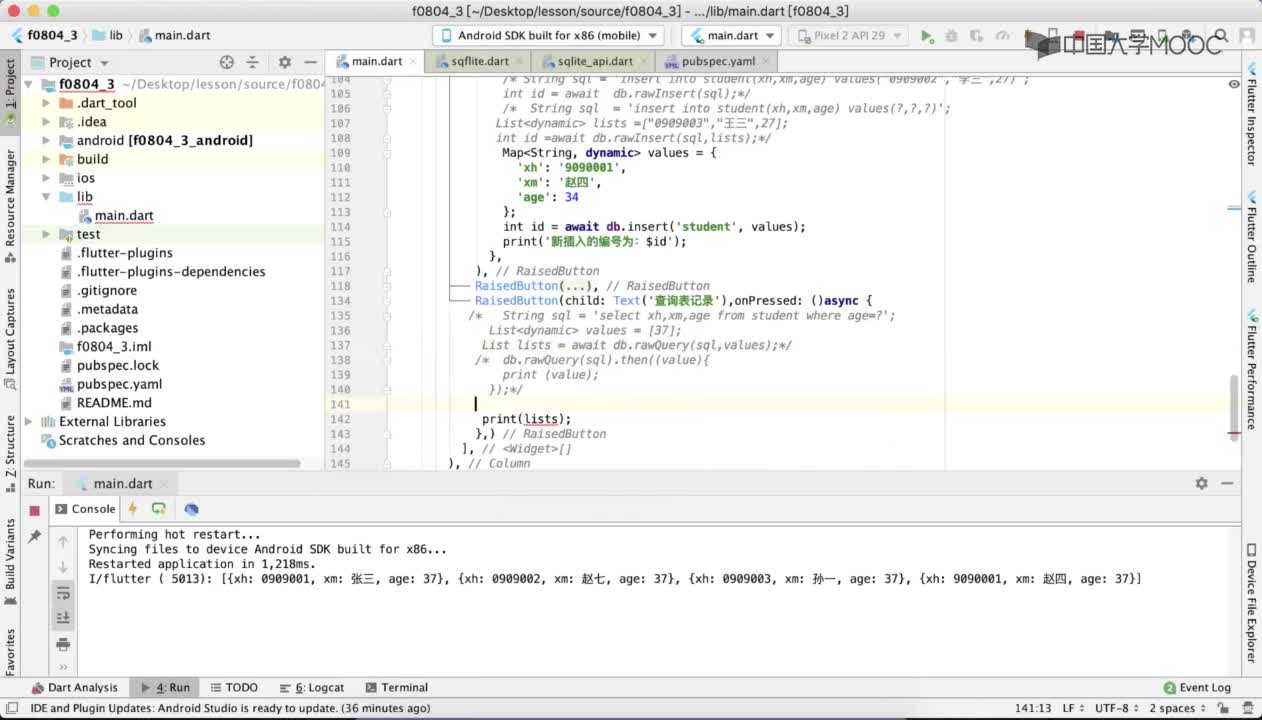Trigger Flutter hot restart icon
This screenshot has height=720, width=1262.
[157, 509]
